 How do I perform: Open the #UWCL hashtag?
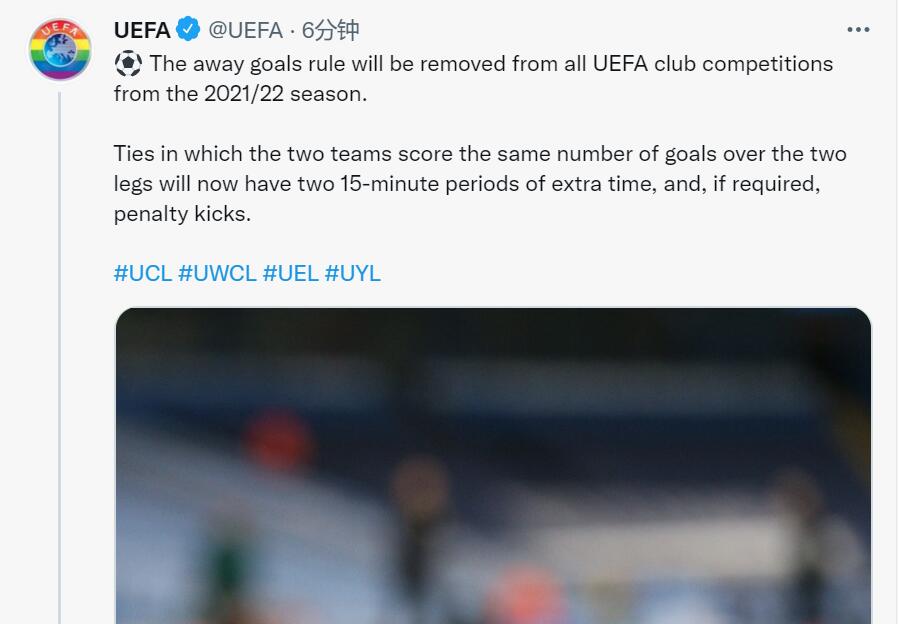click(217, 273)
